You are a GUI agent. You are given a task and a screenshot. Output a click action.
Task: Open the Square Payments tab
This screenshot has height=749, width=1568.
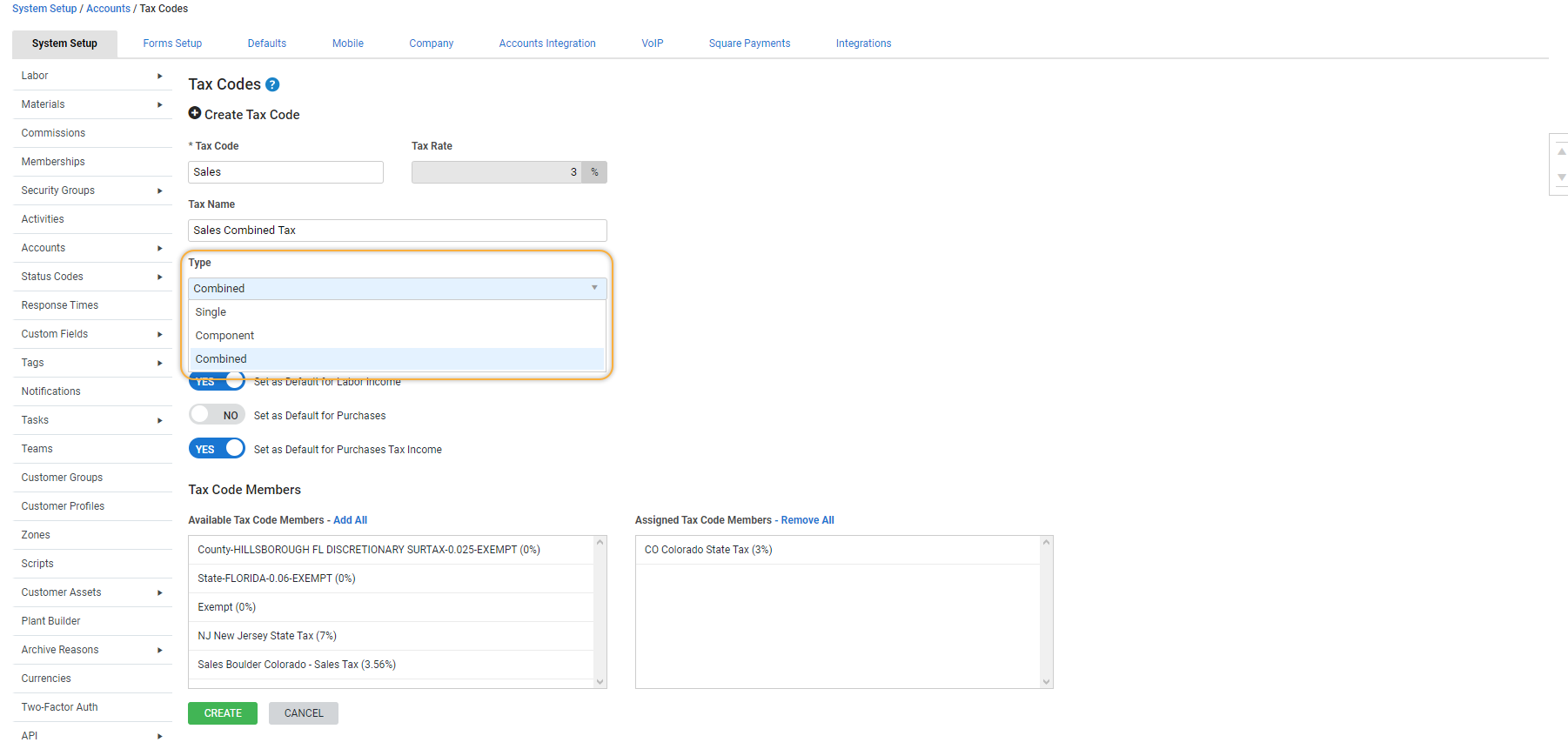[749, 43]
